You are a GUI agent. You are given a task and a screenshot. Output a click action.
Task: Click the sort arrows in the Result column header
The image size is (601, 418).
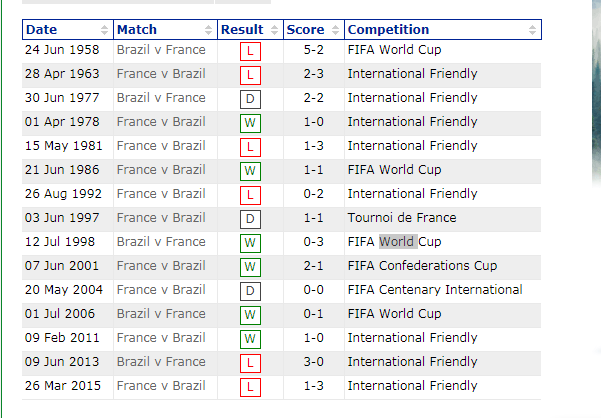[x=275, y=30]
